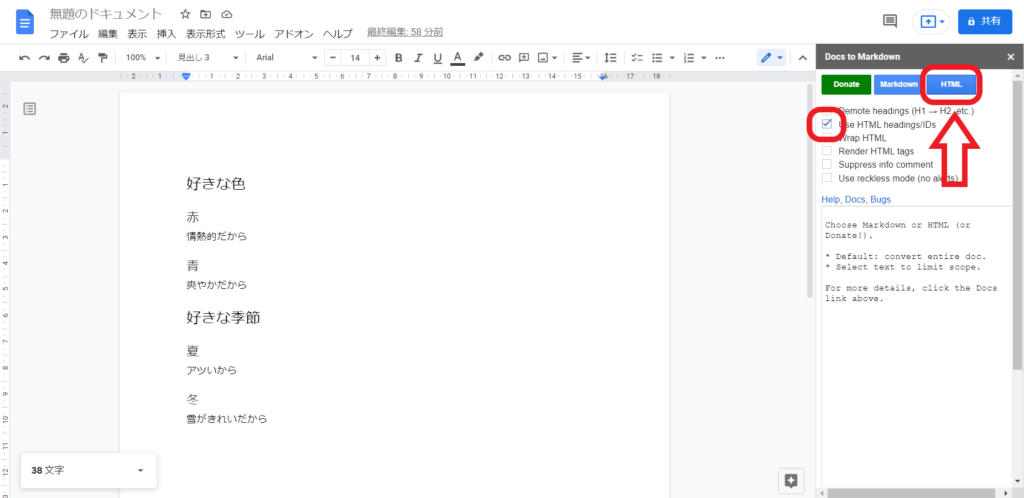Show document outline icon
1024x498 pixels.
(30, 108)
